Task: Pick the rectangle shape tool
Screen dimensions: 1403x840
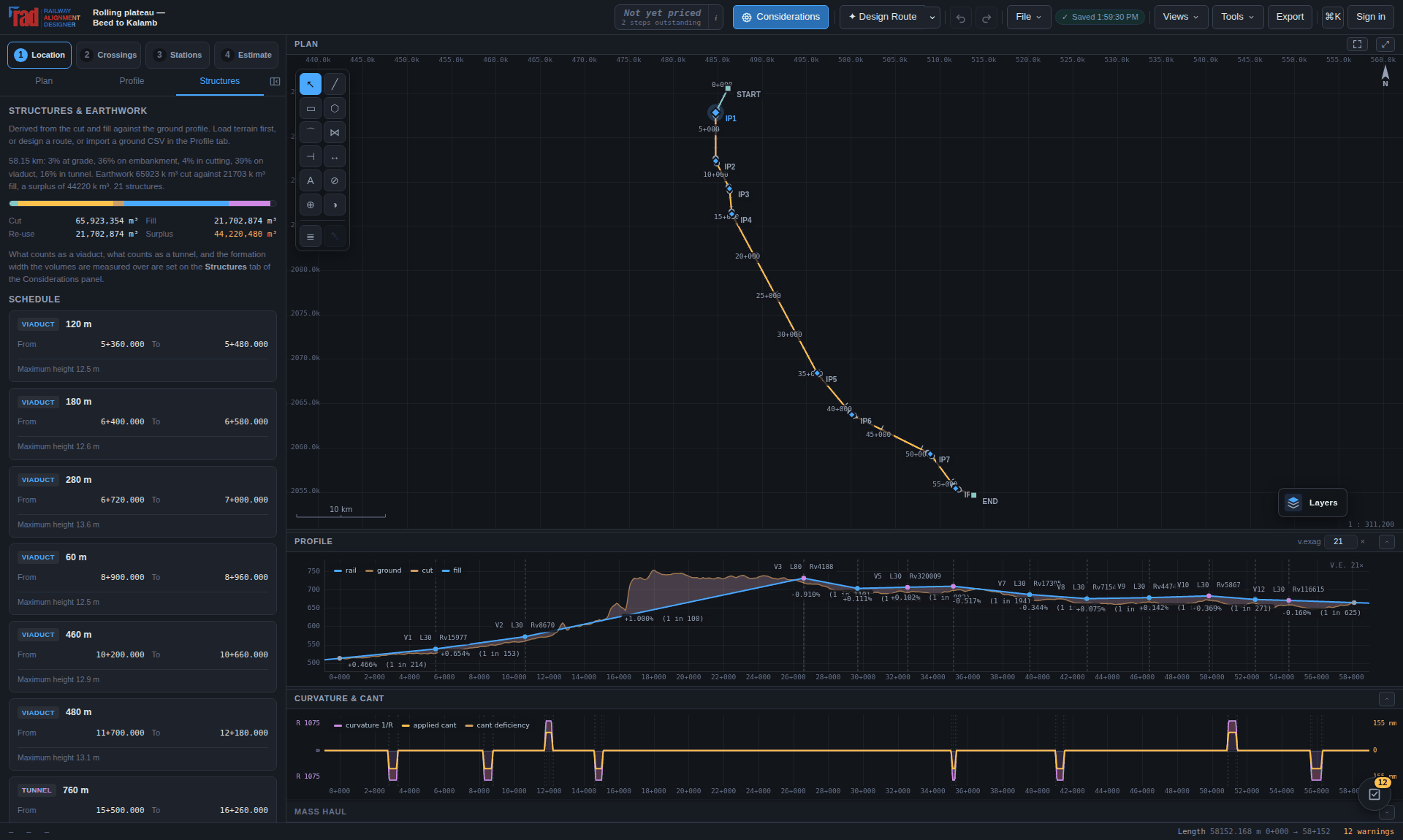Action: 311,109
